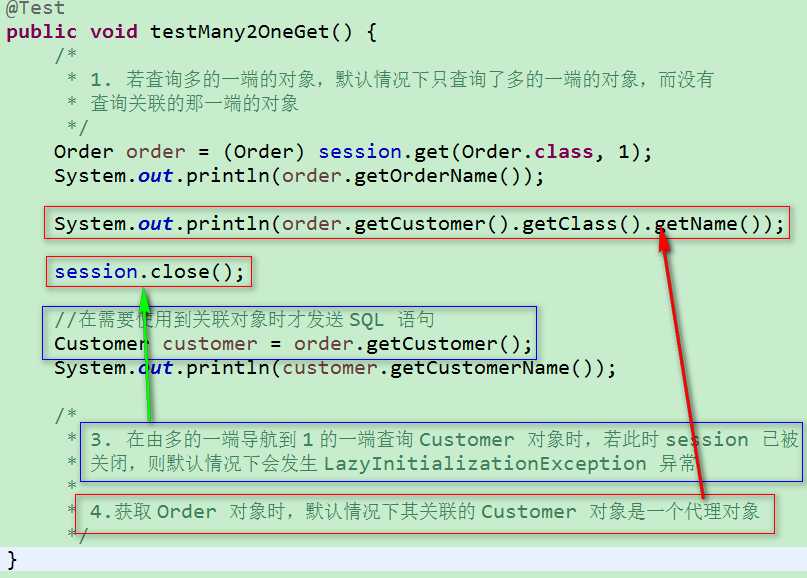Viewport: 807px width, 578px height.
Task: Click comment line '查询关联的那一端的对象'
Action: click(x=194, y=103)
